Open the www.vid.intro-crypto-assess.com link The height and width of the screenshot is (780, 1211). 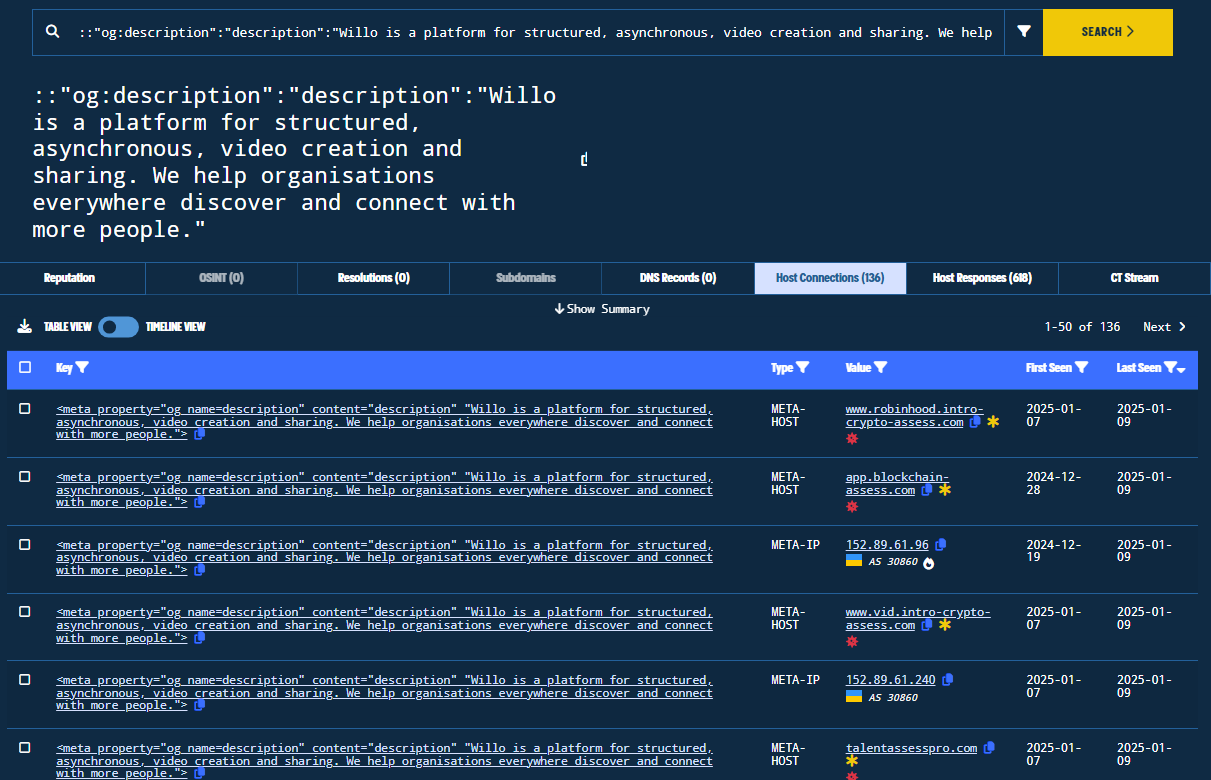(x=918, y=619)
